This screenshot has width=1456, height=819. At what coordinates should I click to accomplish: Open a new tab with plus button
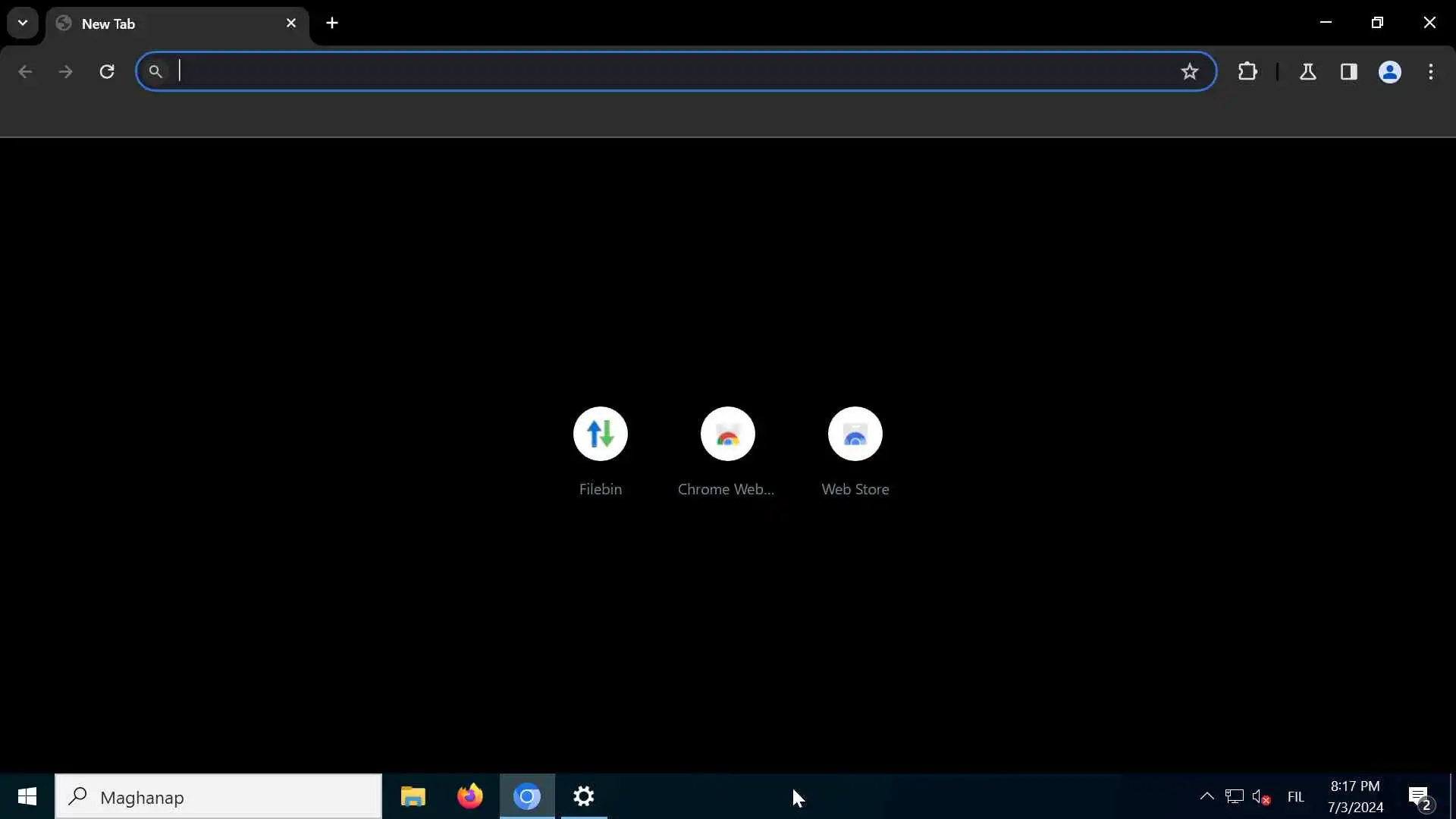pos(332,23)
